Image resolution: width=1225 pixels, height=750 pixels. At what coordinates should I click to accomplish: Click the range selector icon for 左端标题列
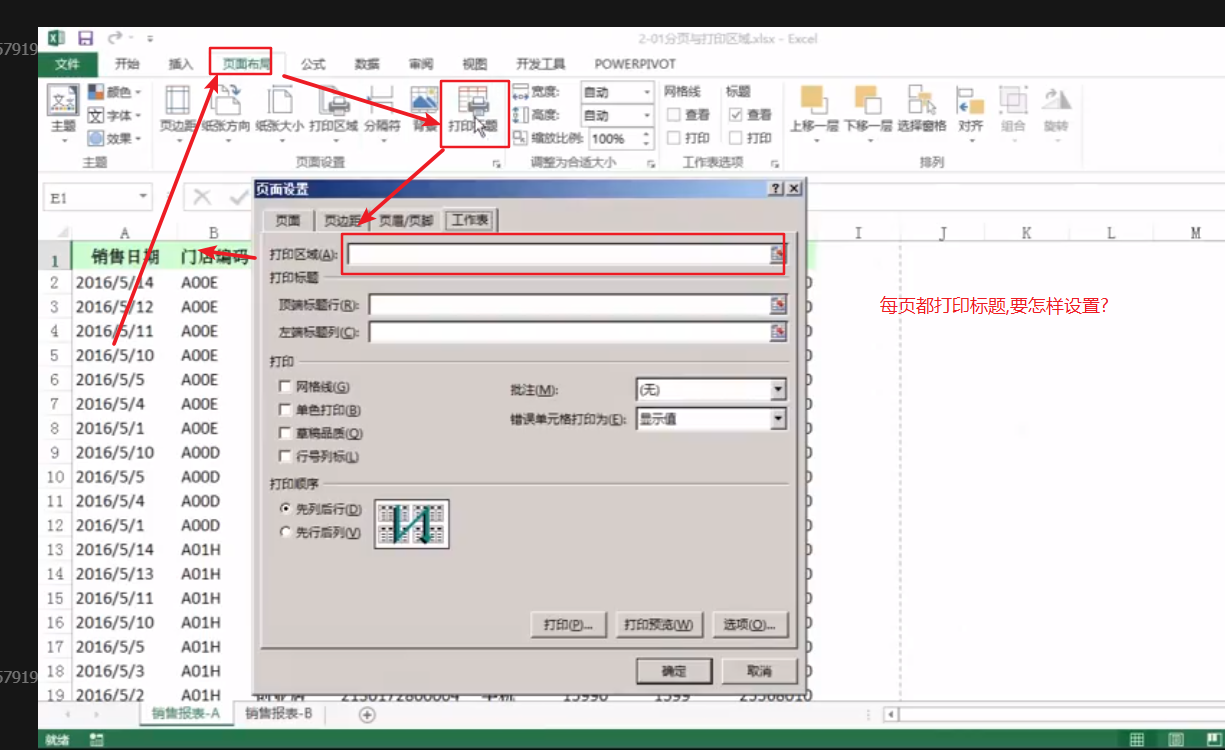click(778, 332)
